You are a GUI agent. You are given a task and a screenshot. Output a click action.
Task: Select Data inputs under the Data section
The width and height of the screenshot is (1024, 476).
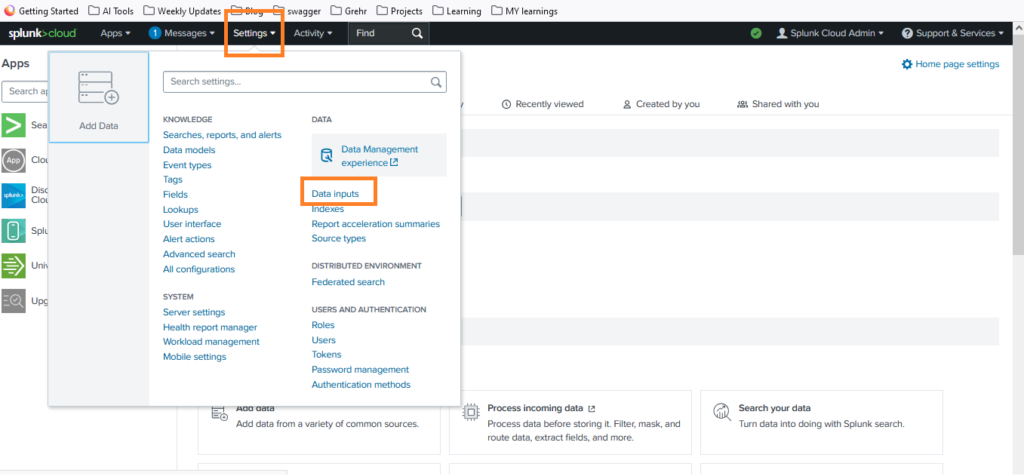click(x=335, y=194)
